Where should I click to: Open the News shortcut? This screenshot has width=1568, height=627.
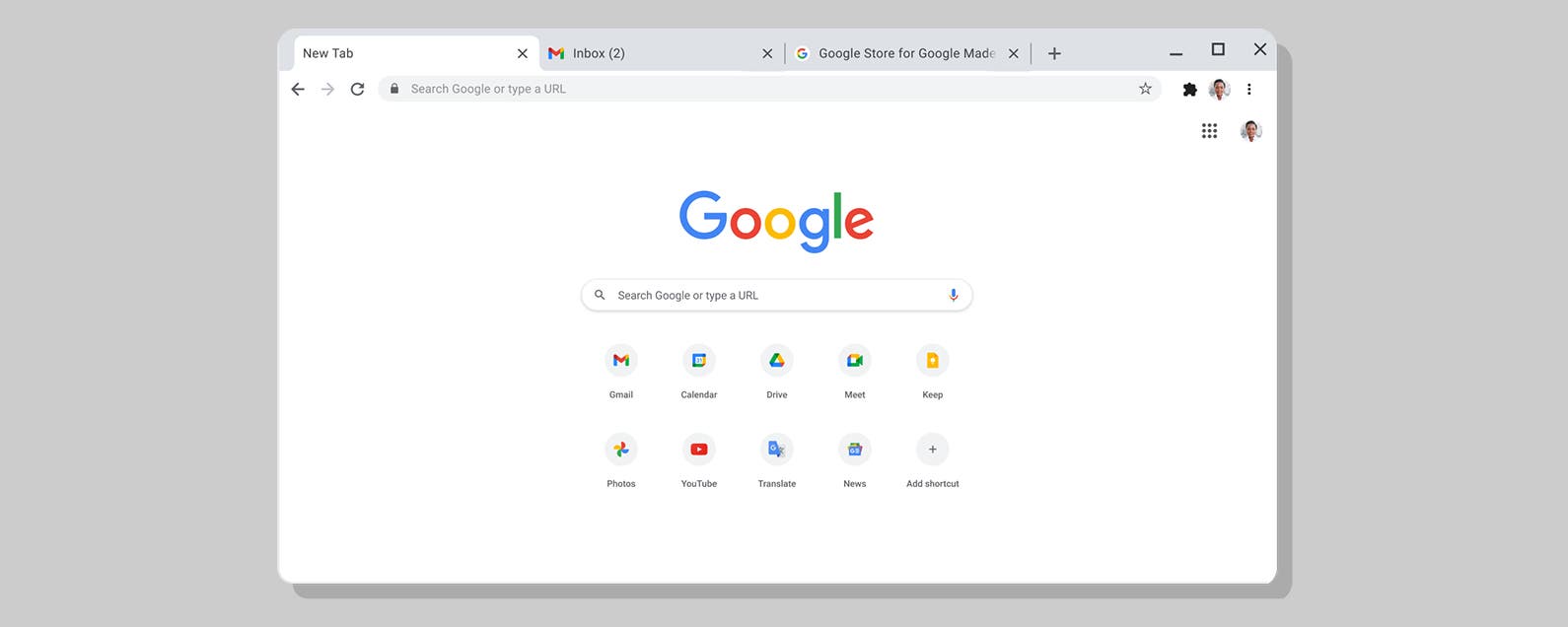855,450
